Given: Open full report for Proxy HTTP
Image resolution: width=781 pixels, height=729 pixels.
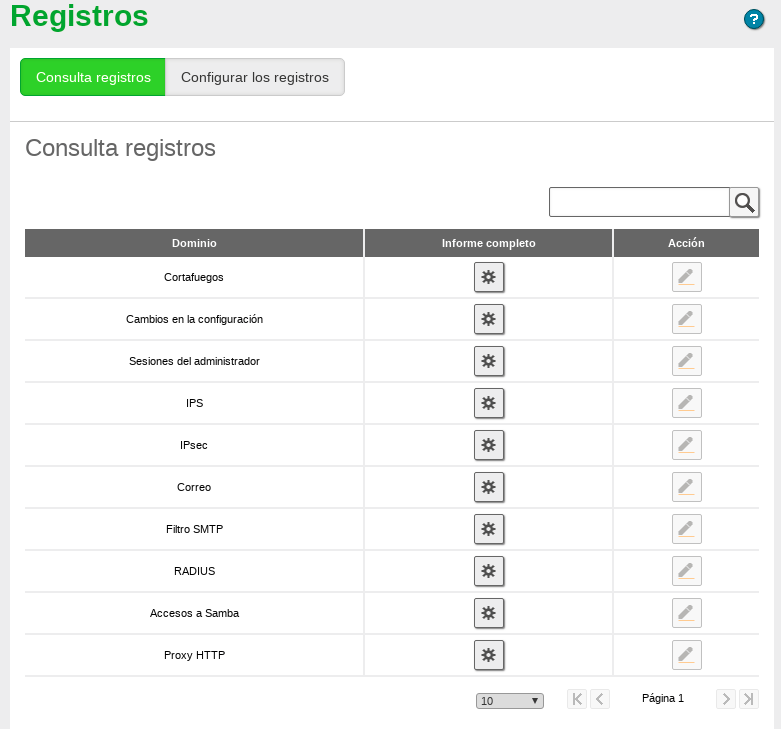Looking at the screenshot, I should click(x=489, y=655).
